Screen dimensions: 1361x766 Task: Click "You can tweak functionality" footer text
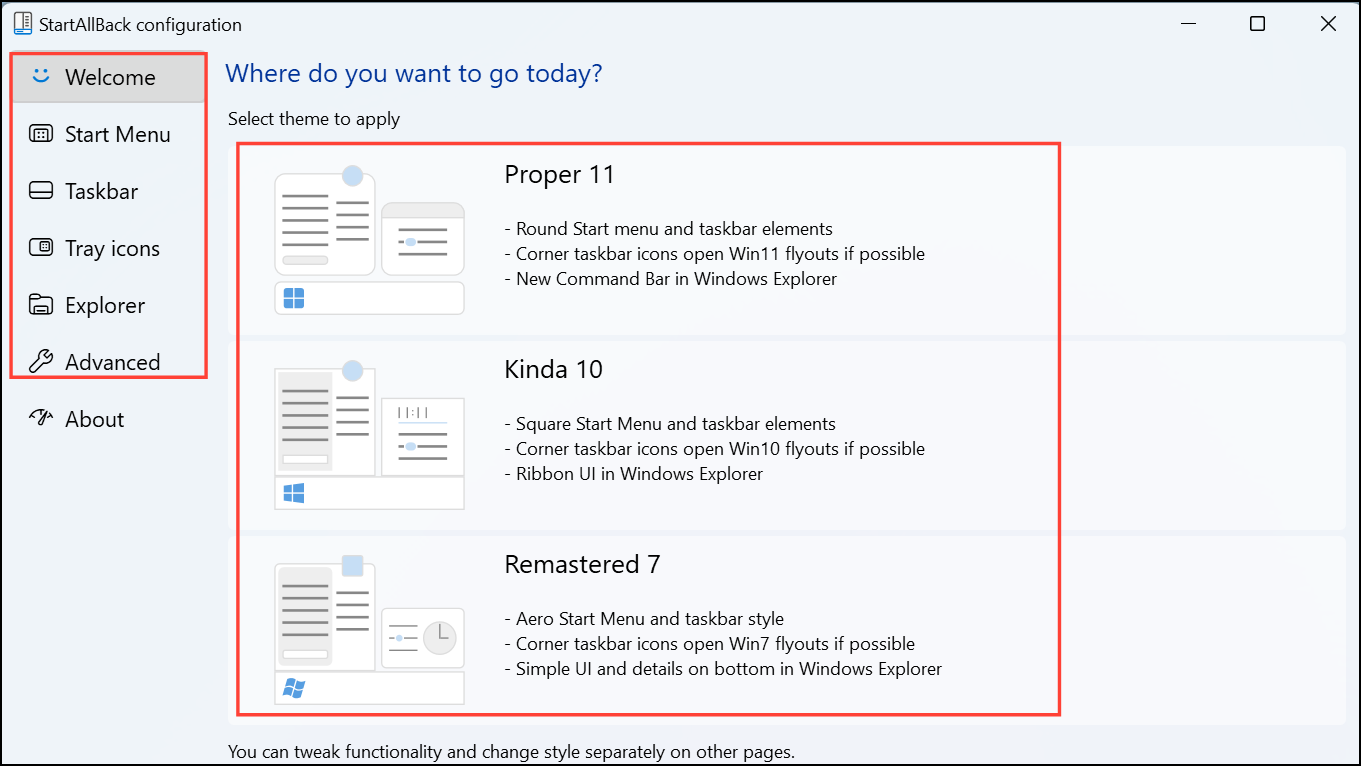coord(511,751)
